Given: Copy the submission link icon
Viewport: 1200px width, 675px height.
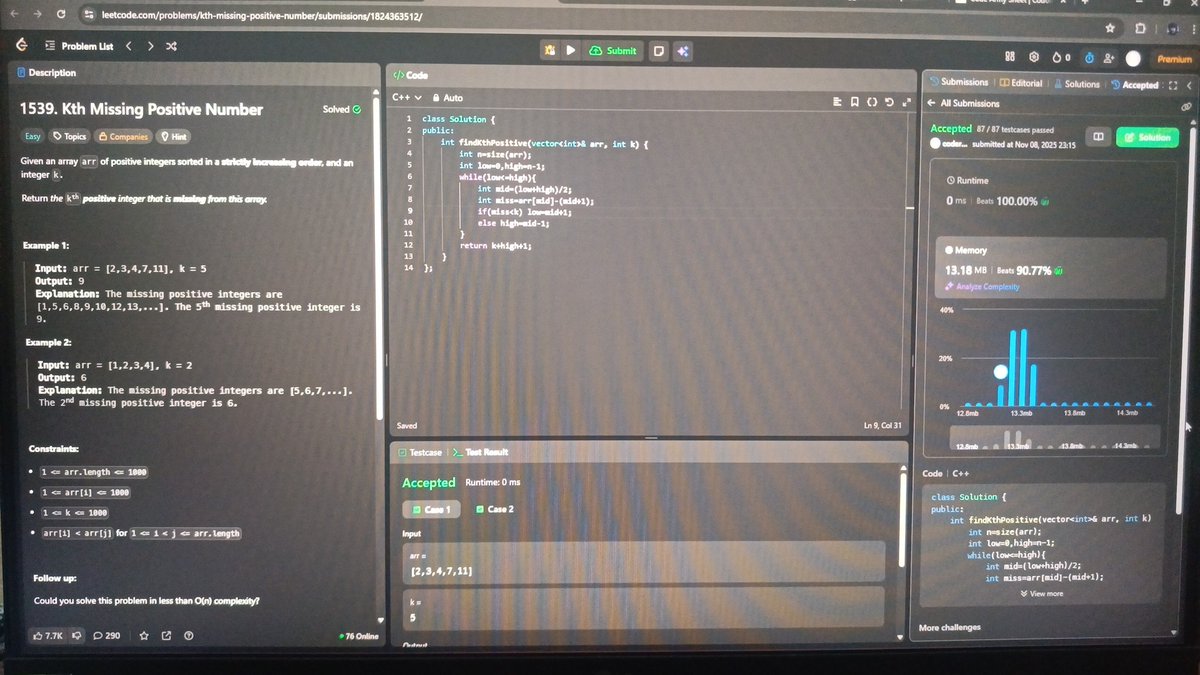Looking at the screenshot, I should click(x=1186, y=106).
